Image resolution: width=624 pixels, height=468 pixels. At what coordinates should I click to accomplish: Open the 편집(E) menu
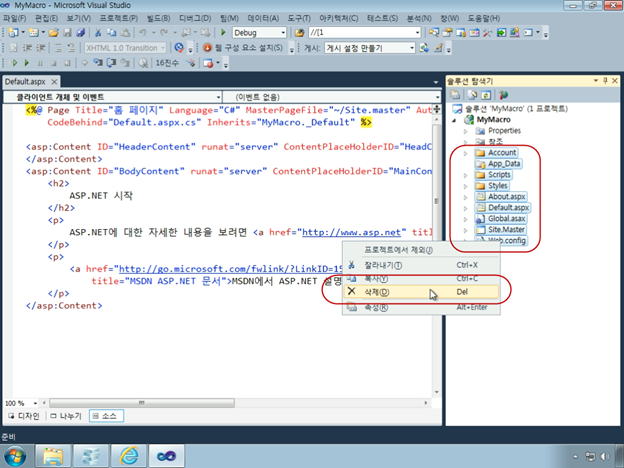click(x=46, y=19)
